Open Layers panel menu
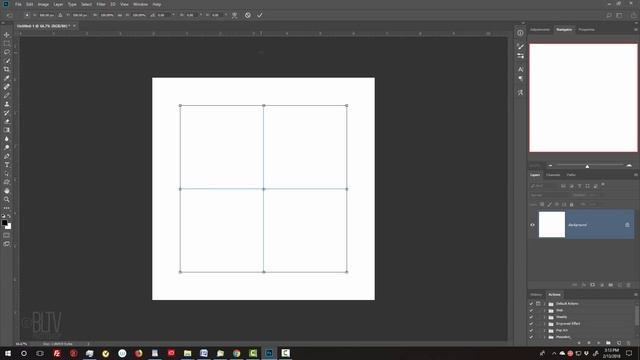Screen dimensions: 640x360 pyautogui.click(x=636, y=175)
